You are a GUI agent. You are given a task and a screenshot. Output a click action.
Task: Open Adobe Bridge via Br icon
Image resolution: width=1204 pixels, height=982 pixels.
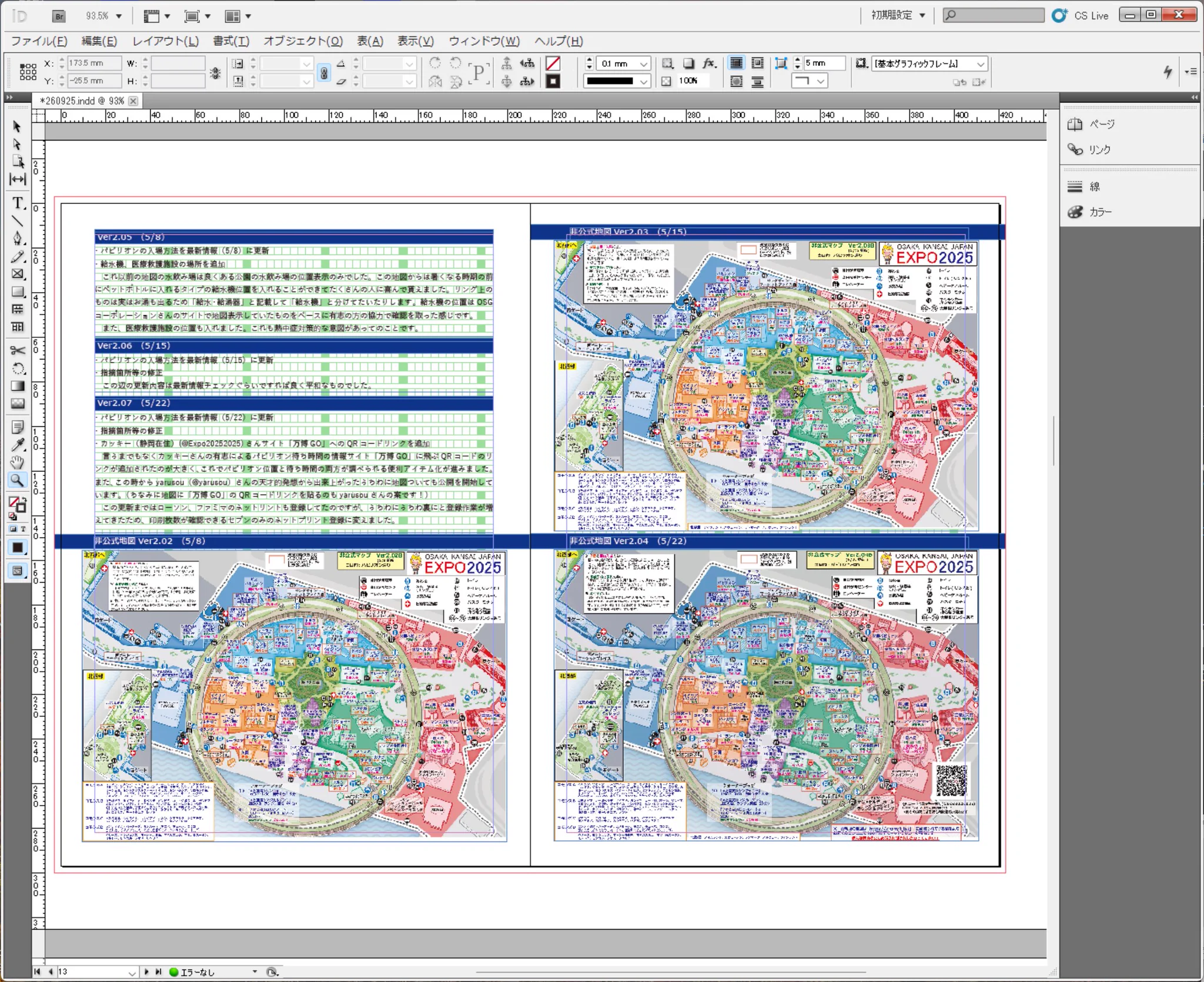click(59, 16)
